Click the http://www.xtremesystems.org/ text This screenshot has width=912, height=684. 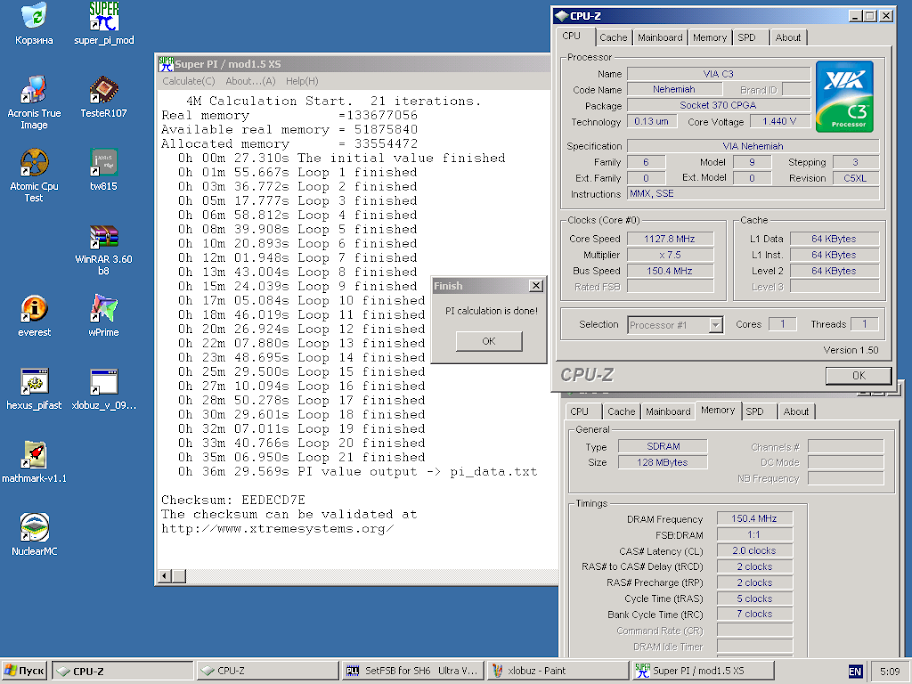tap(277, 529)
